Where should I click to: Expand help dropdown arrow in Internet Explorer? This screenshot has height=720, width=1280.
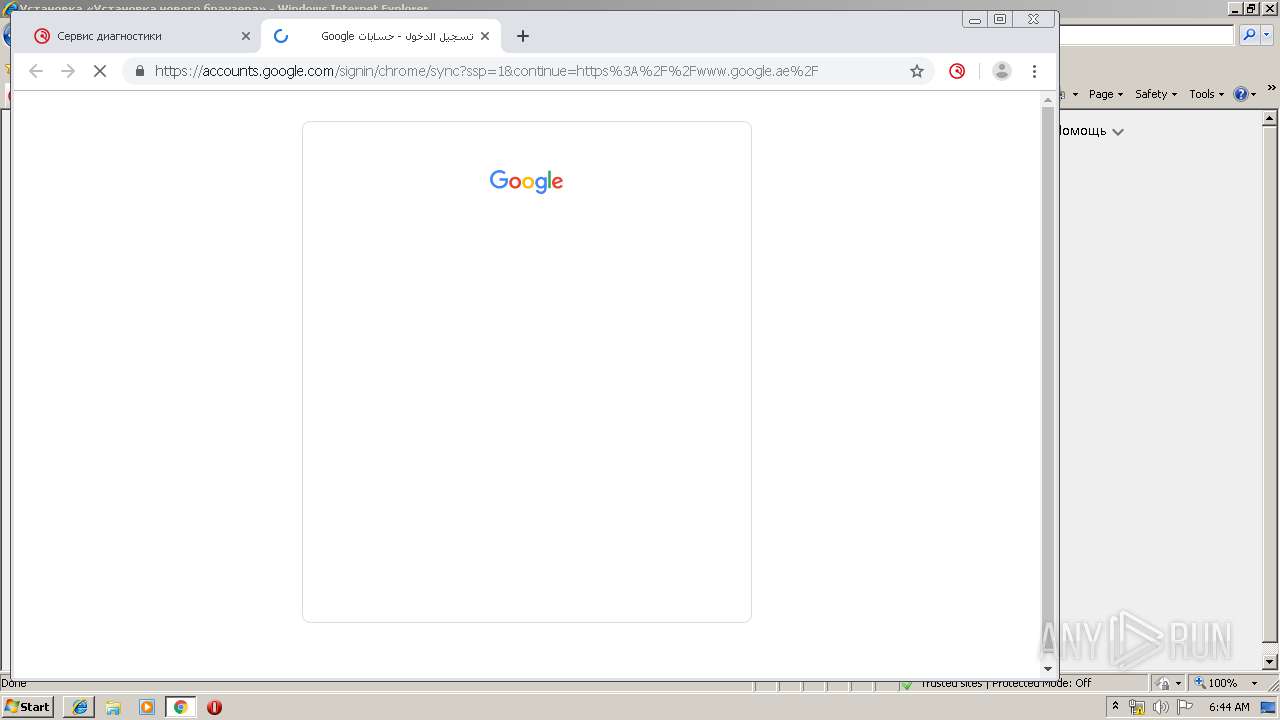pos(1253,95)
